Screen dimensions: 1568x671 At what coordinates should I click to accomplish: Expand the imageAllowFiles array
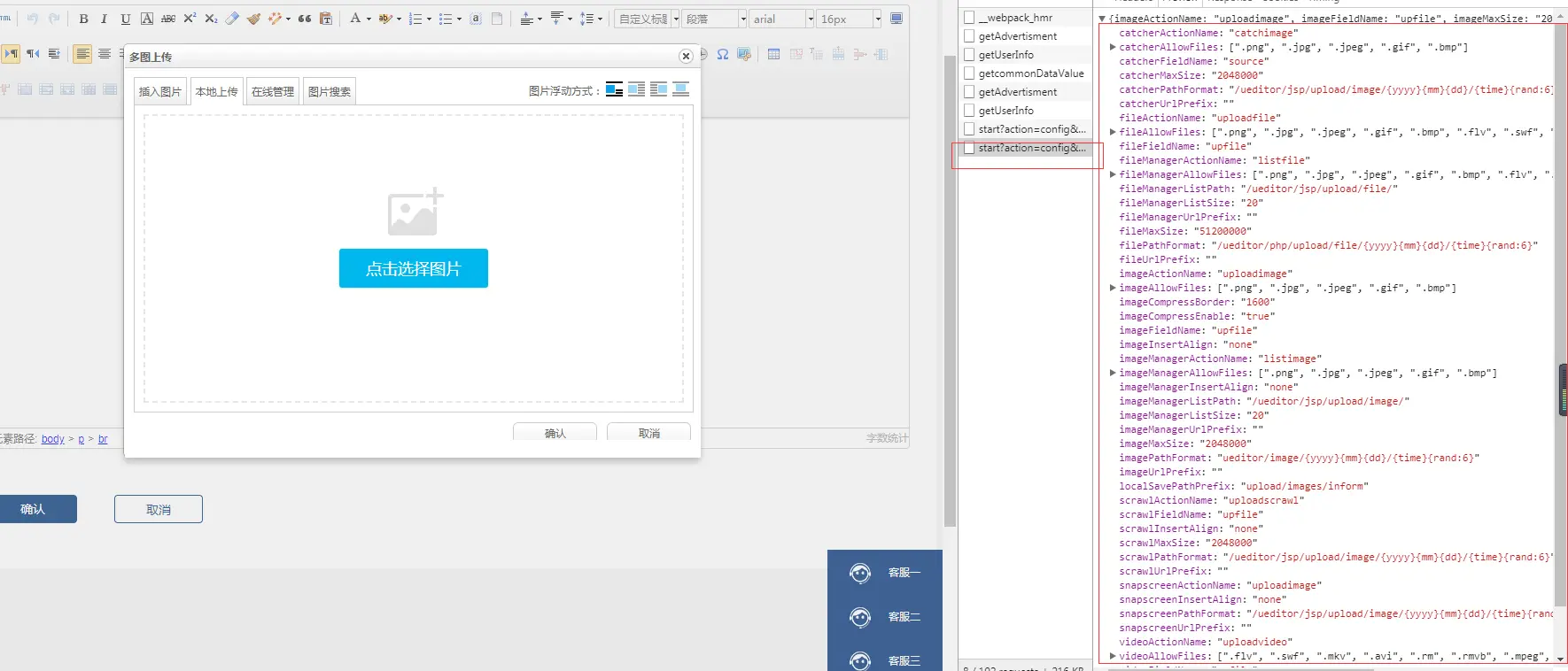(x=1113, y=288)
